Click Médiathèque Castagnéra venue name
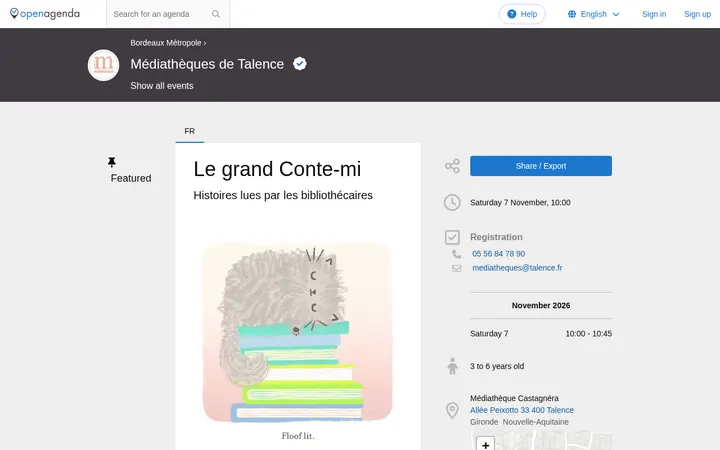Screen dimensions: 720x450 click(514, 398)
